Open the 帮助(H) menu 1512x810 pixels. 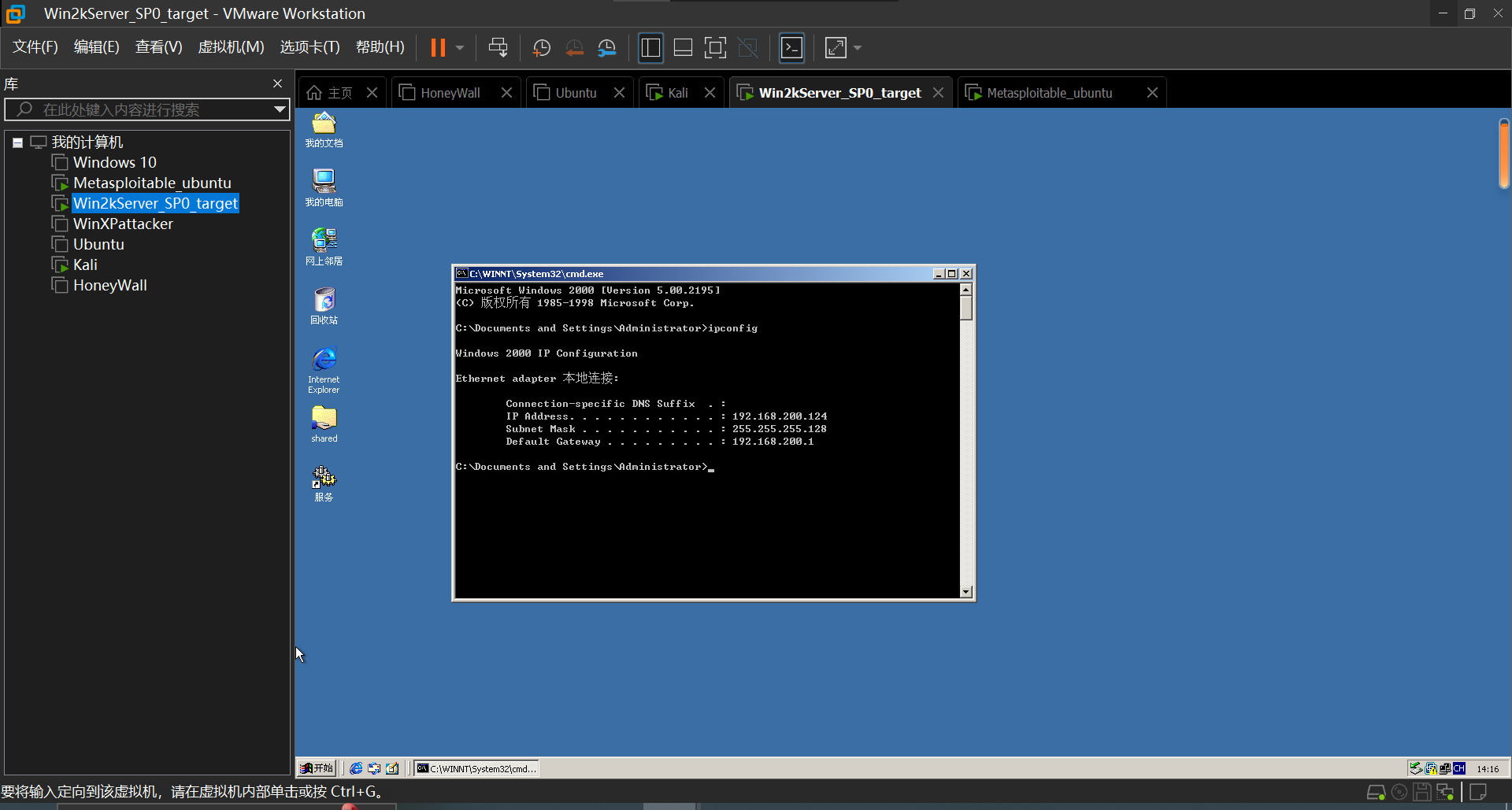[x=380, y=47]
